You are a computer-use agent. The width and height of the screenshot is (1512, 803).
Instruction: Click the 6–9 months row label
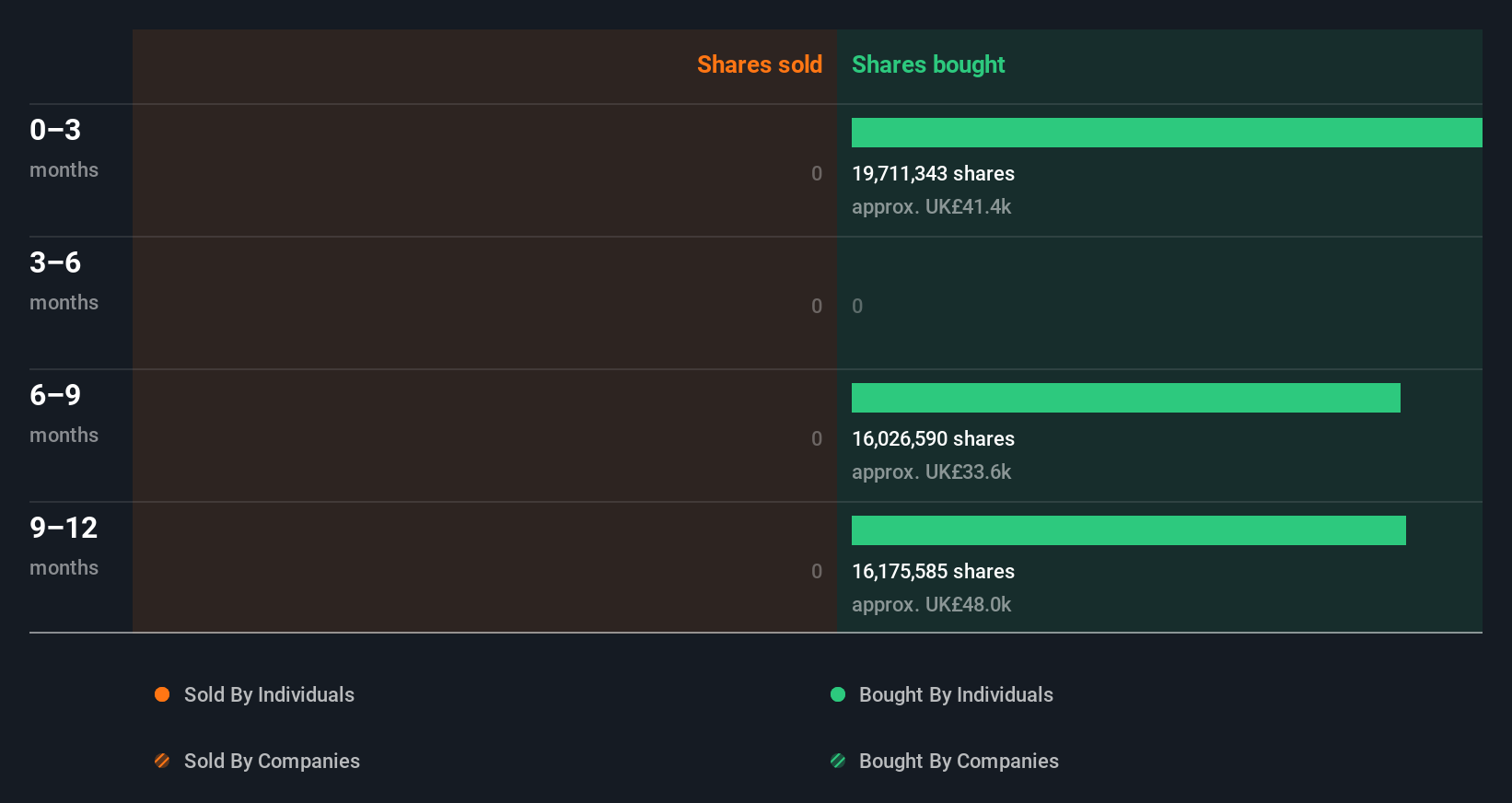64,413
